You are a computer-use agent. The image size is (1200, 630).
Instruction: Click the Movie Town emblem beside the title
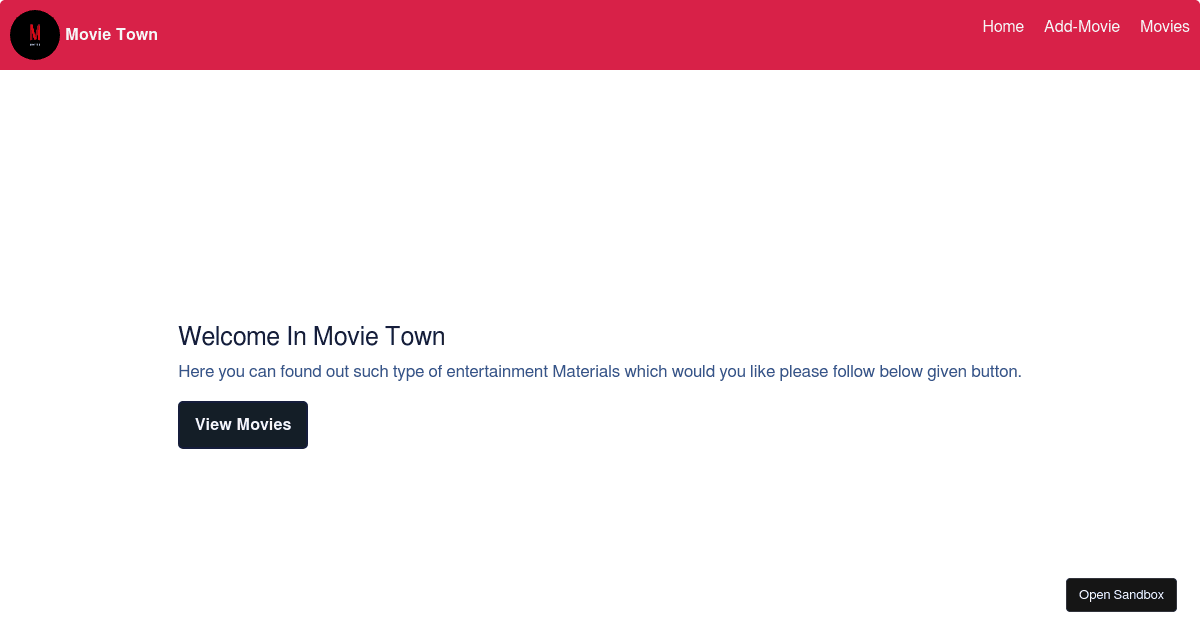pyautogui.click(x=35, y=34)
